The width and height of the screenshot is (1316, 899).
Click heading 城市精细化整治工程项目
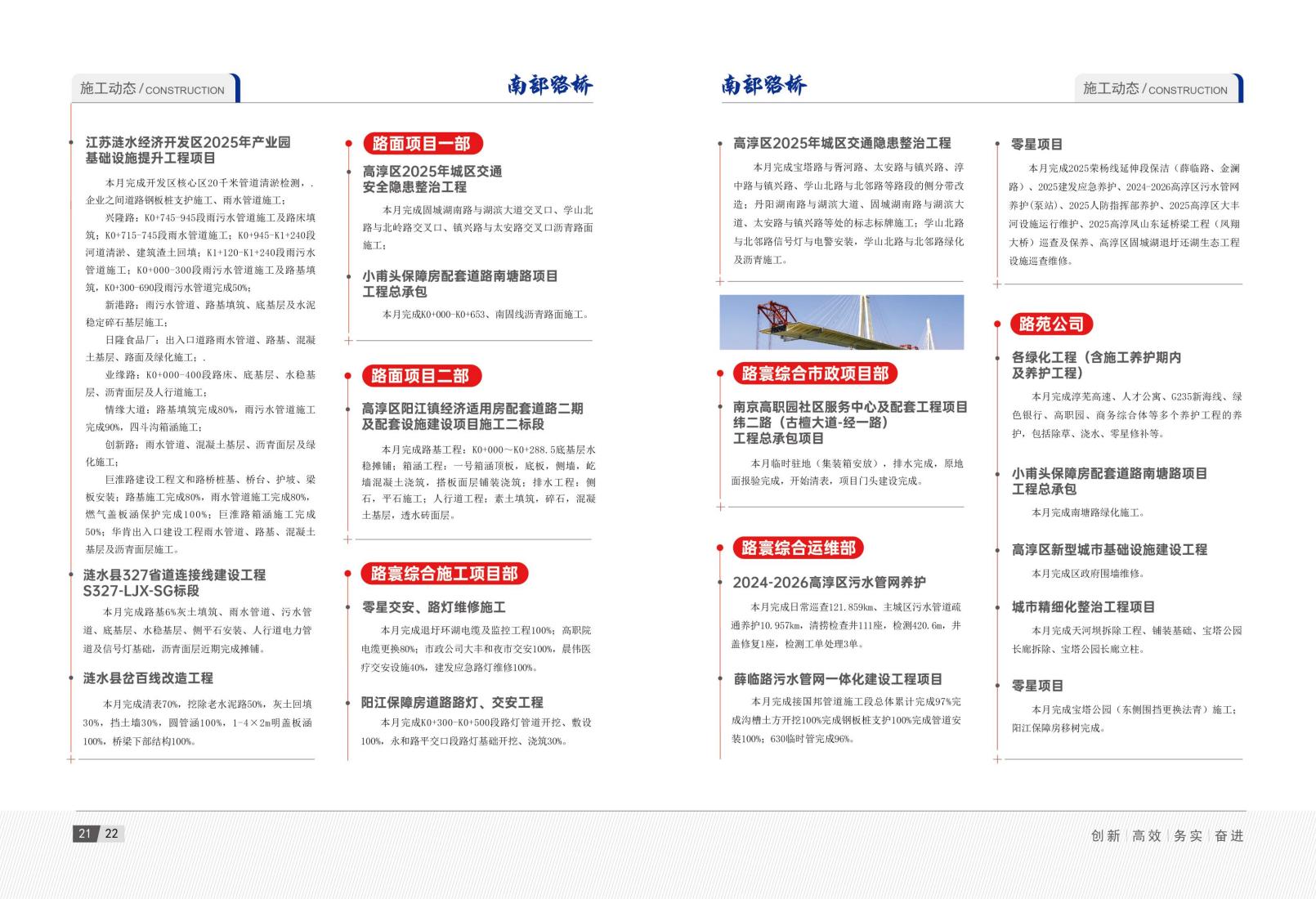pos(1083,607)
